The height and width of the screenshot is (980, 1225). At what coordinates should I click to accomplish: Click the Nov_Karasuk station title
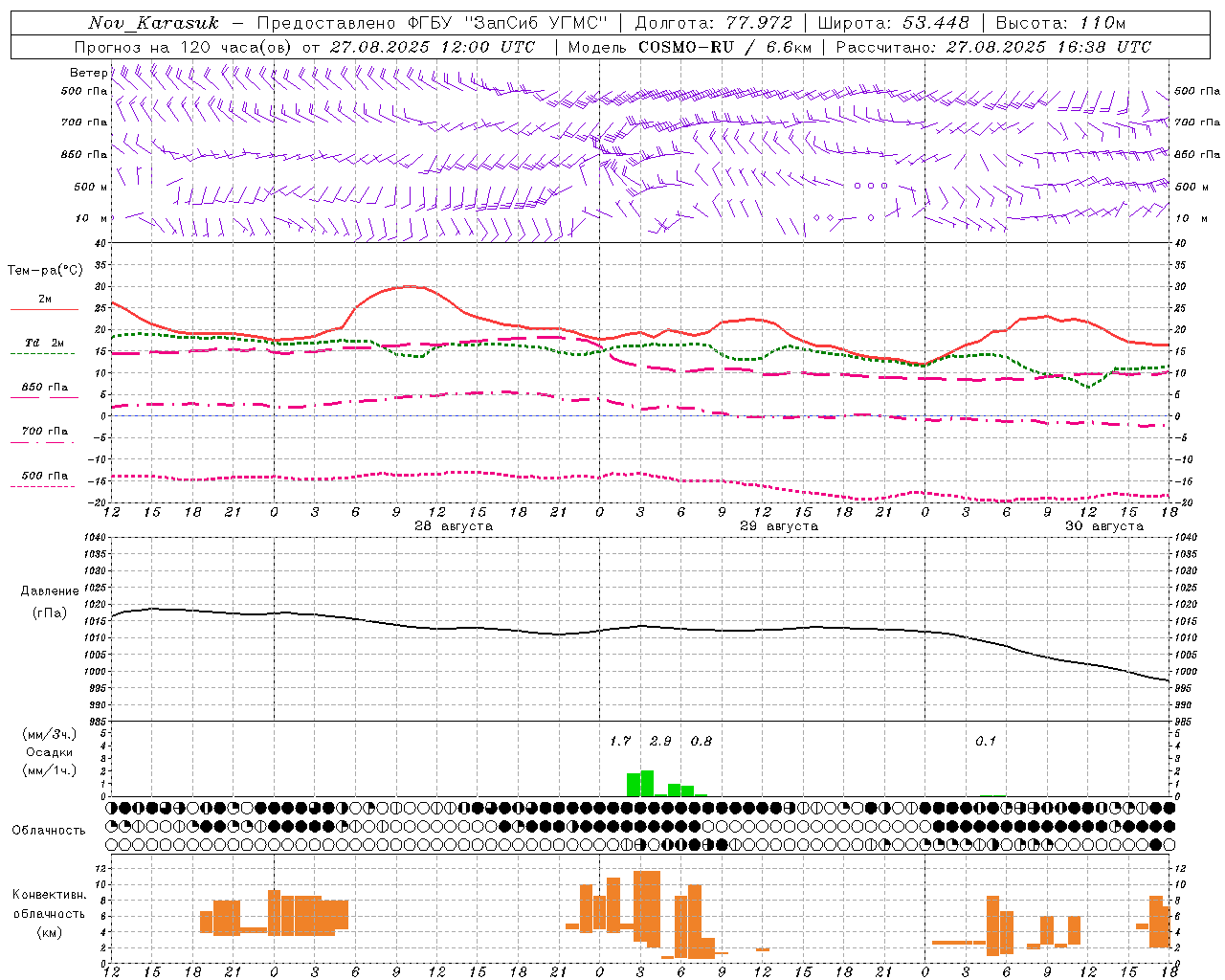tap(154, 23)
